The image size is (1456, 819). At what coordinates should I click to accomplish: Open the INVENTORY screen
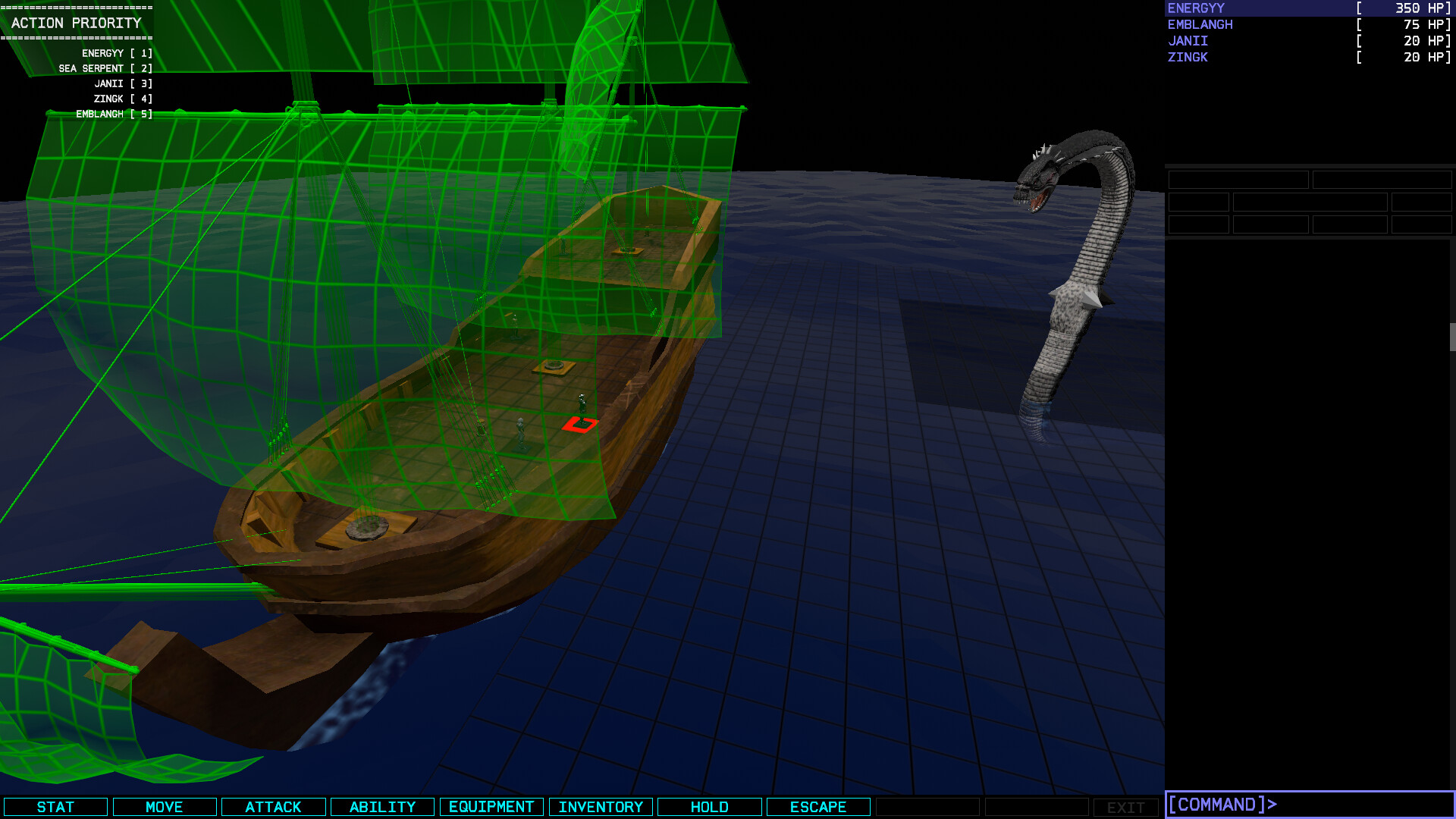point(601,807)
